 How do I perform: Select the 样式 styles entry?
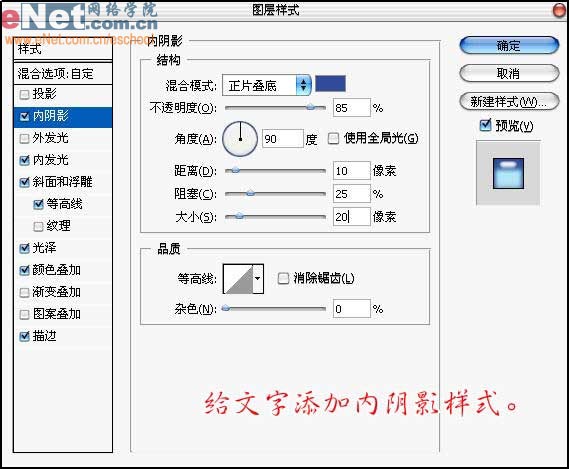tap(63, 49)
